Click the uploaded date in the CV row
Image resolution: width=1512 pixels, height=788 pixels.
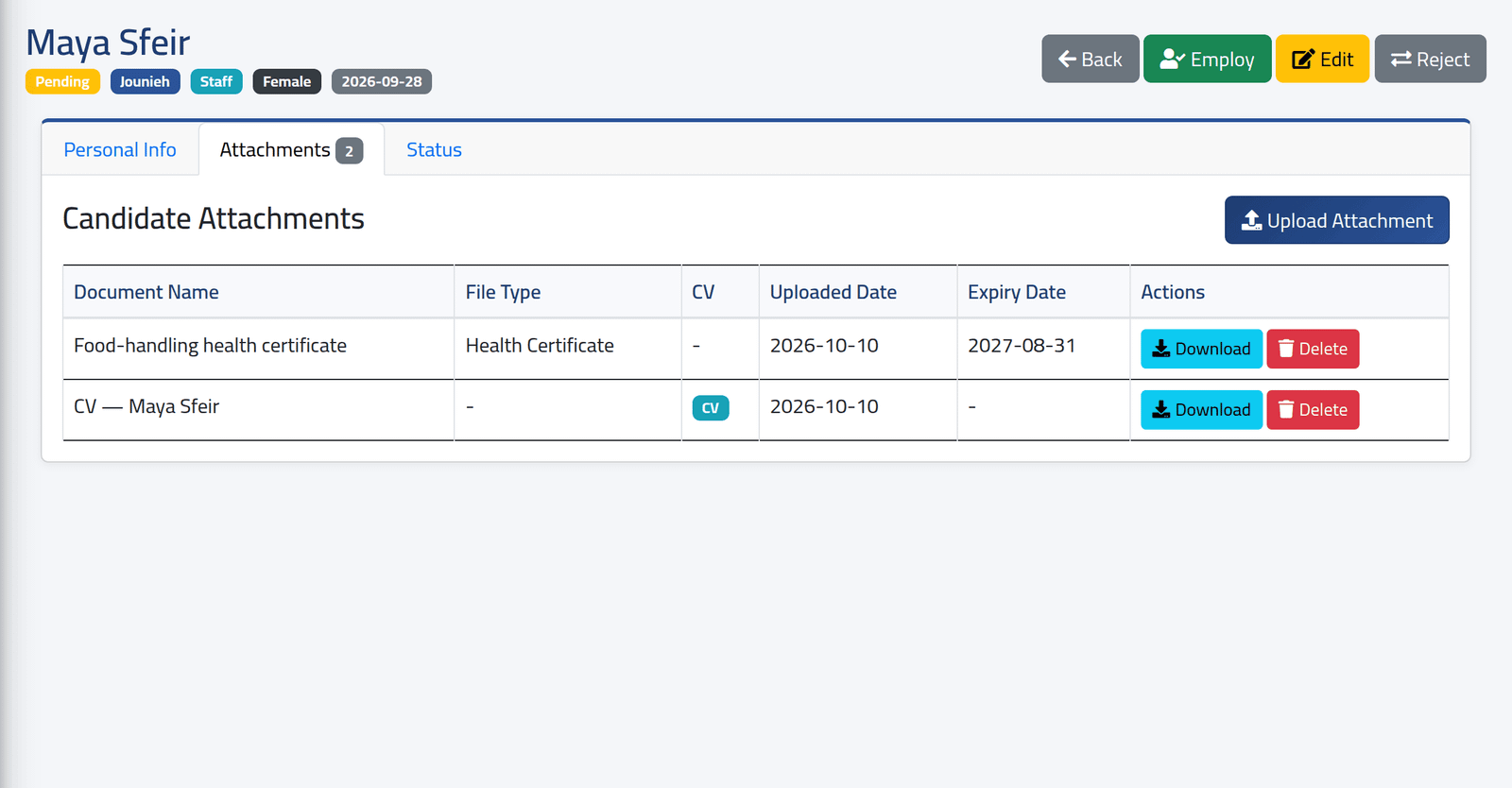tap(824, 406)
